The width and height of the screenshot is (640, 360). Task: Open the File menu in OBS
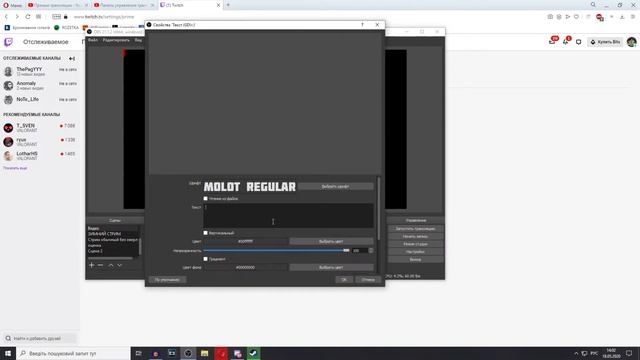coord(93,40)
